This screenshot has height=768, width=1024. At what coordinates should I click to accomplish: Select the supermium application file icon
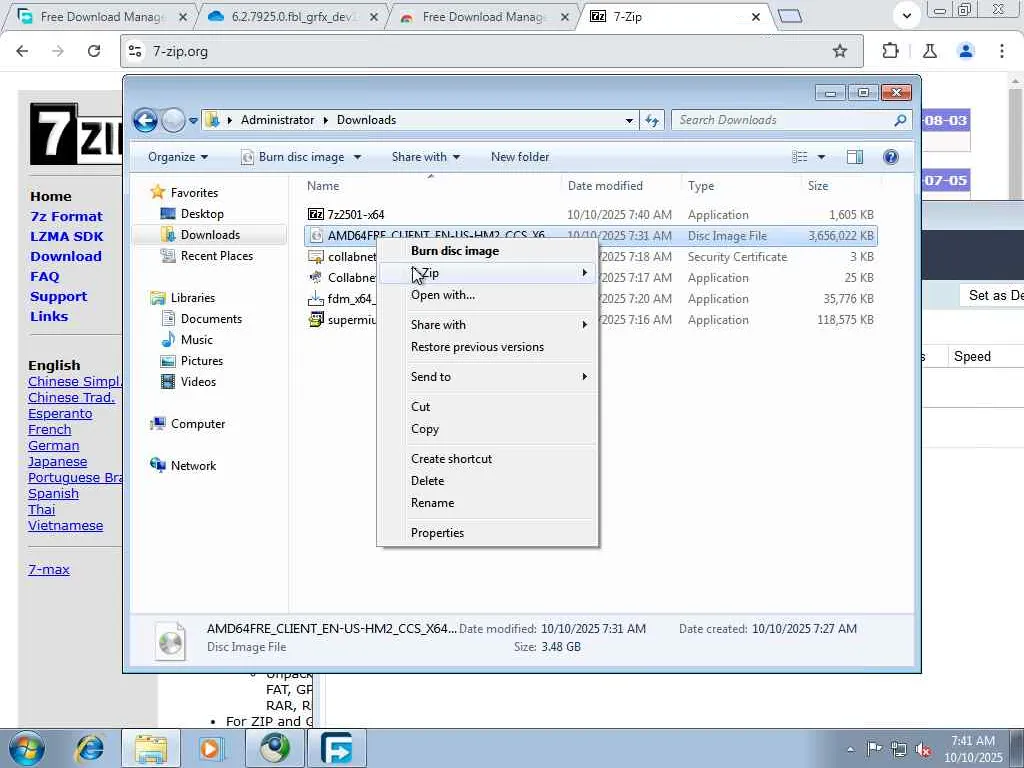(316, 319)
